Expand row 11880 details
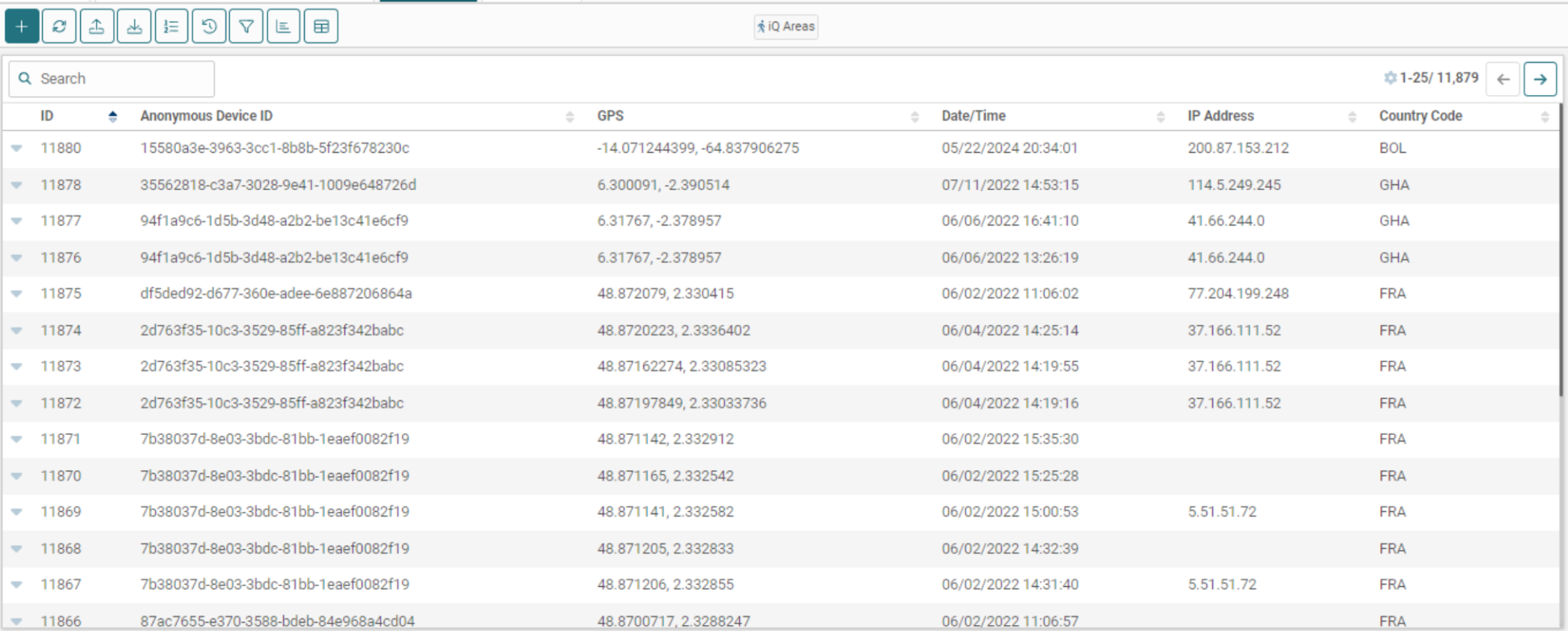Viewport: 1568px width, 631px height. click(16, 148)
